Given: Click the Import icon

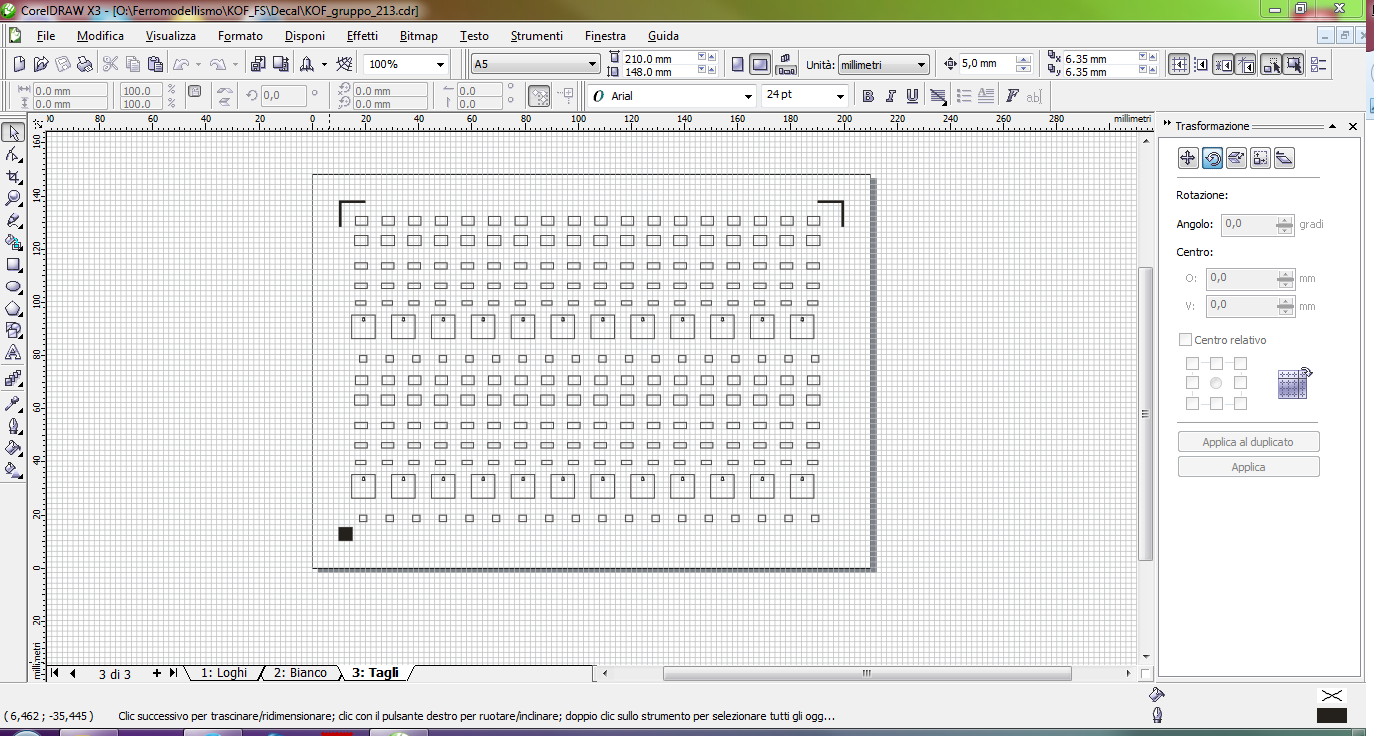Looking at the screenshot, I should click(257, 64).
